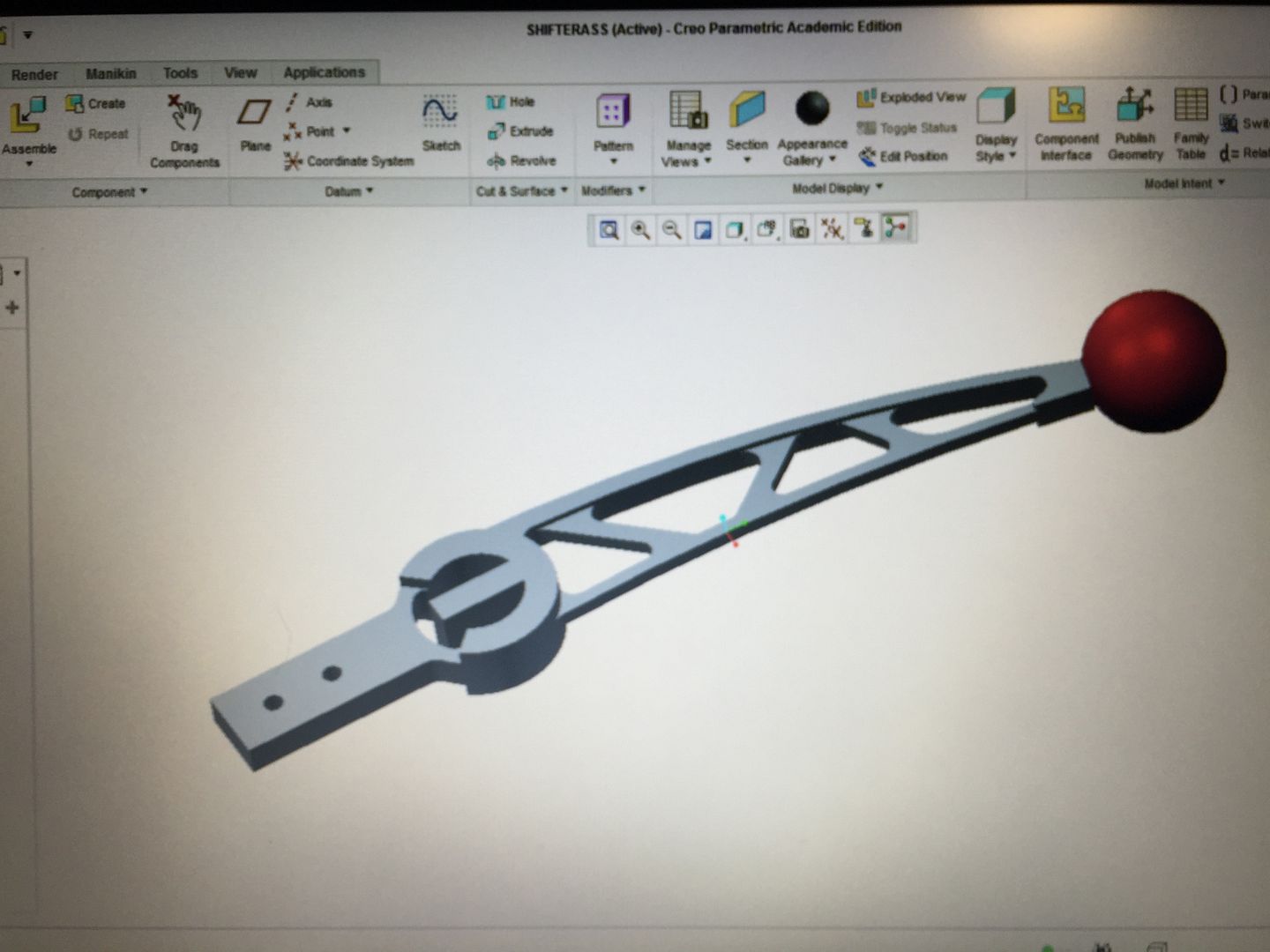The height and width of the screenshot is (952, 1270).
Task: Create a datum Plane
Action: (255, 124)
